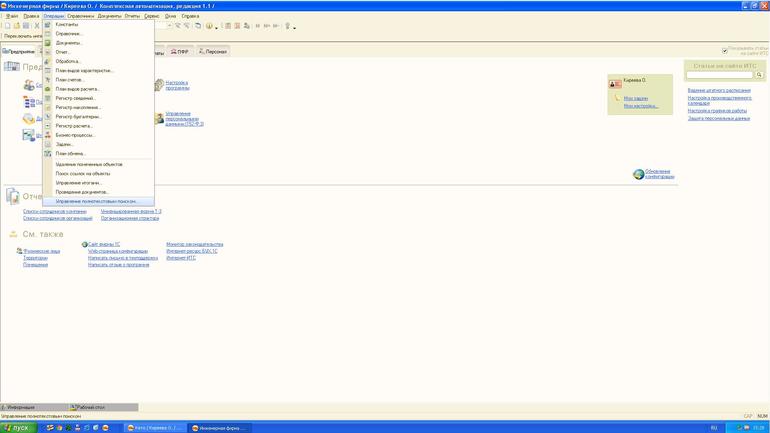Open the Справочники menu in menu bar
770x433 pixels.
80,16
